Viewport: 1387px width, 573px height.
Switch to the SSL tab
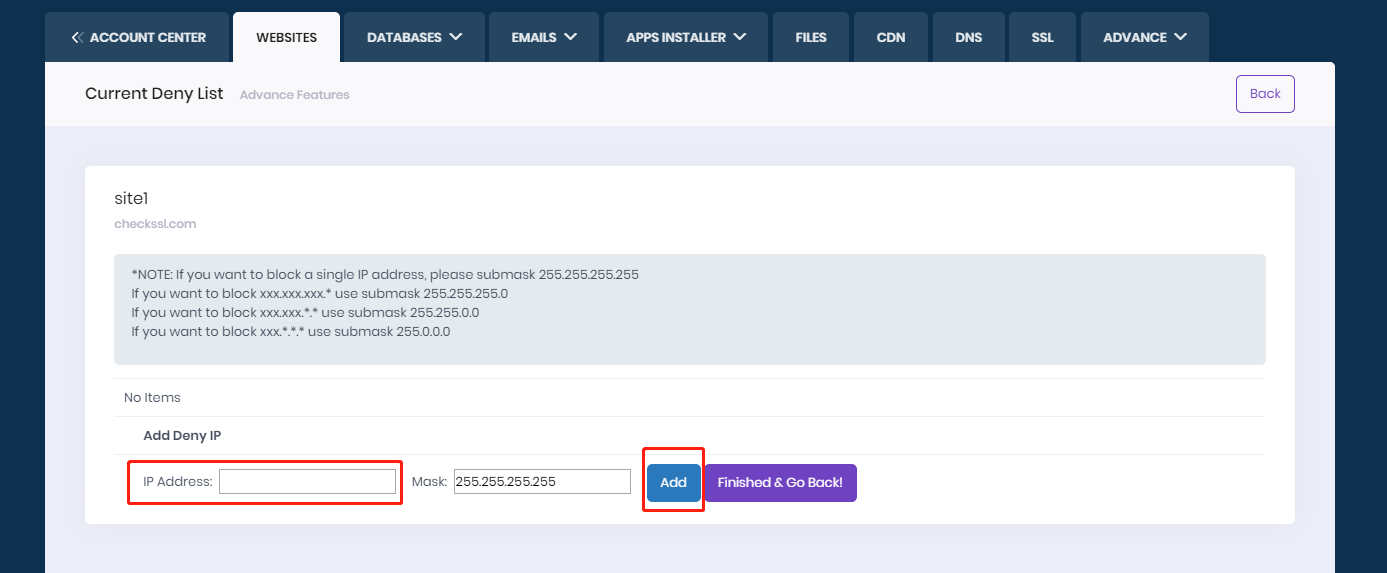(1042, 37)
